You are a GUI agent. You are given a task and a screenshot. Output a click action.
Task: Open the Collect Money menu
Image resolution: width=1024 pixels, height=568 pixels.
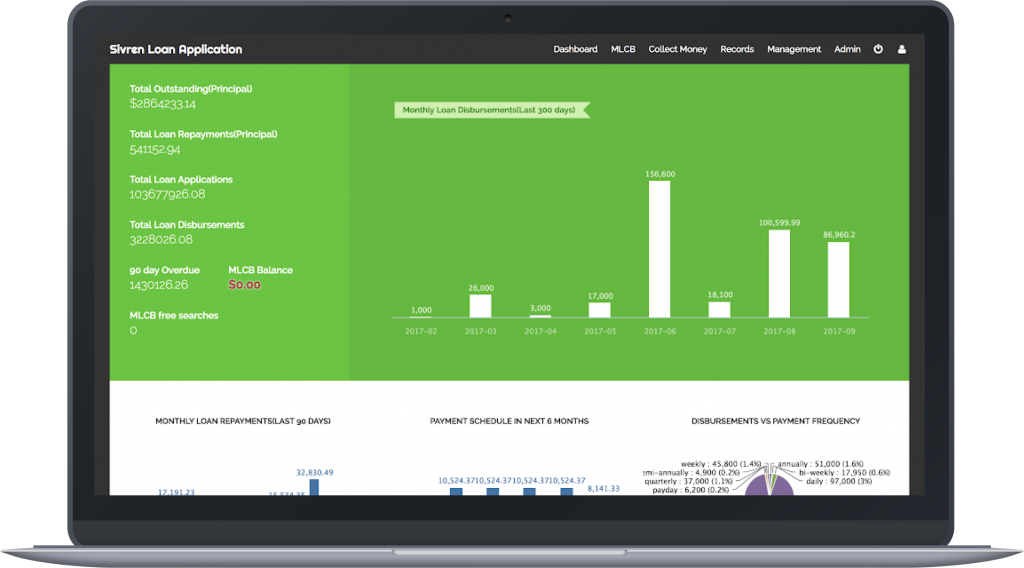[x=678, y=49]
